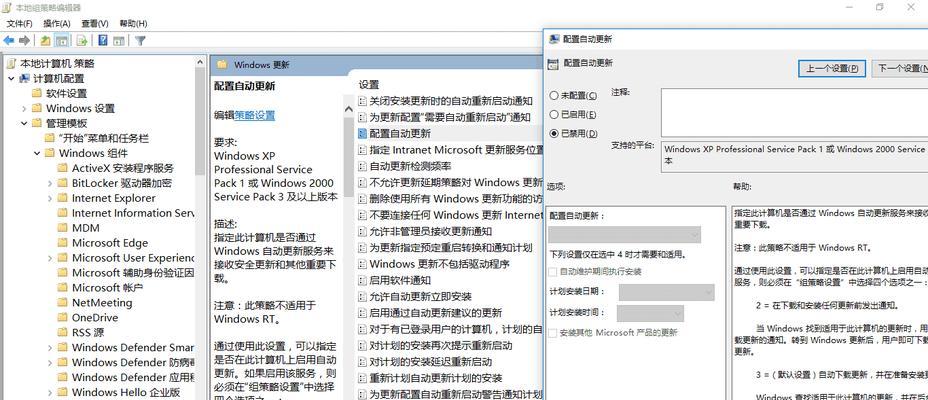Open the 计划安装时间 dropdown

pyautogui.click(x=650, y=313)
